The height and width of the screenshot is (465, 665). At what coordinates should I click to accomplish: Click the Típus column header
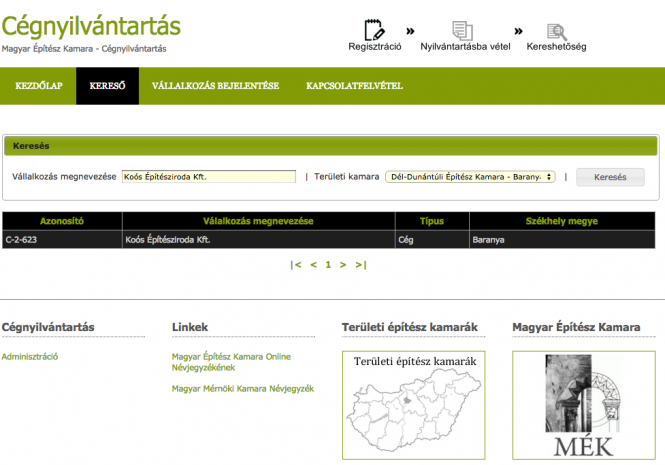point(432,221)
